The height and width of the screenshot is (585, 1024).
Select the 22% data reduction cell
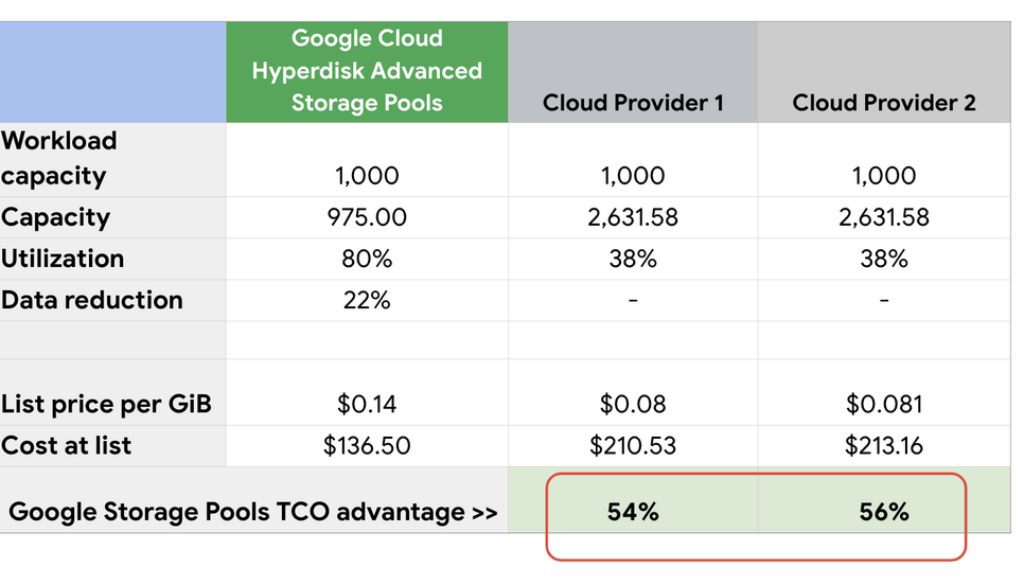367,300
